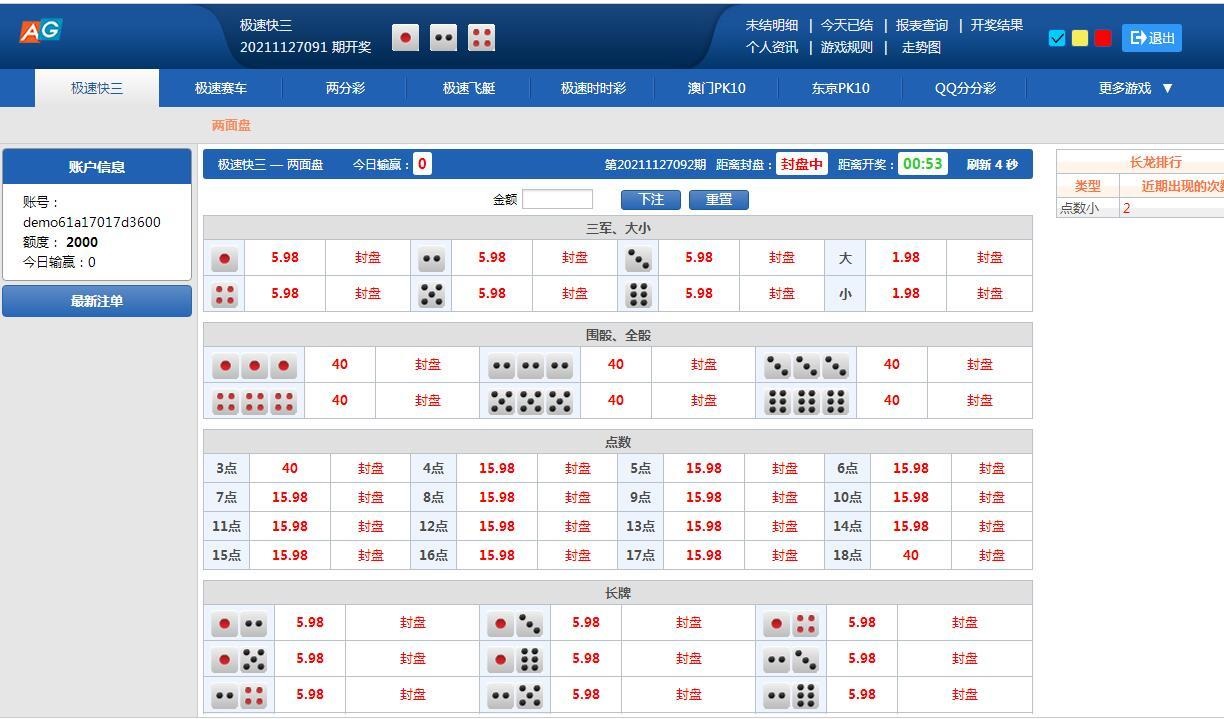Select the triple-fours red dice combination

click(x=254, y=402)
